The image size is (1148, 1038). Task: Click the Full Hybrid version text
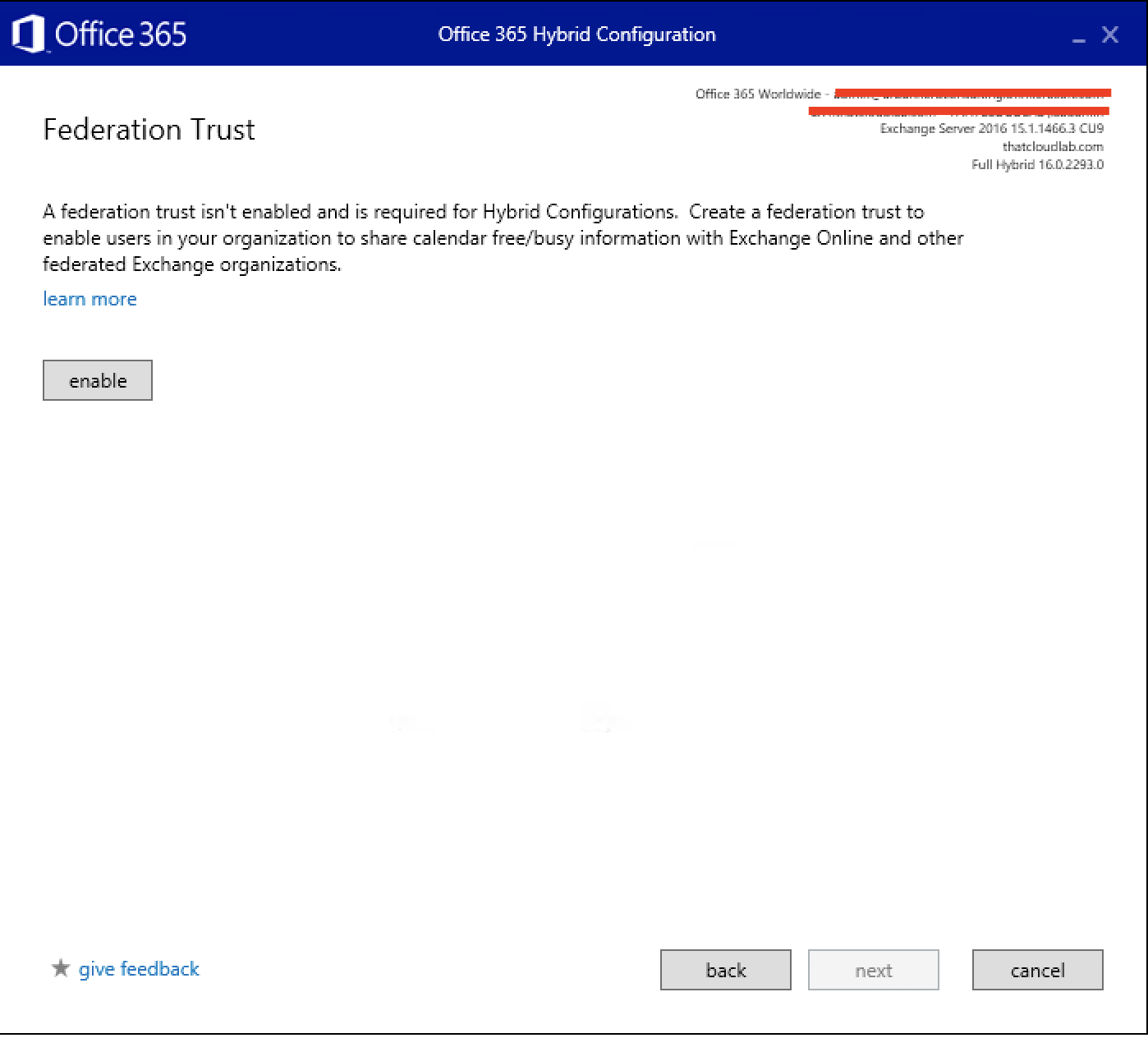[x=1037, y=165]
